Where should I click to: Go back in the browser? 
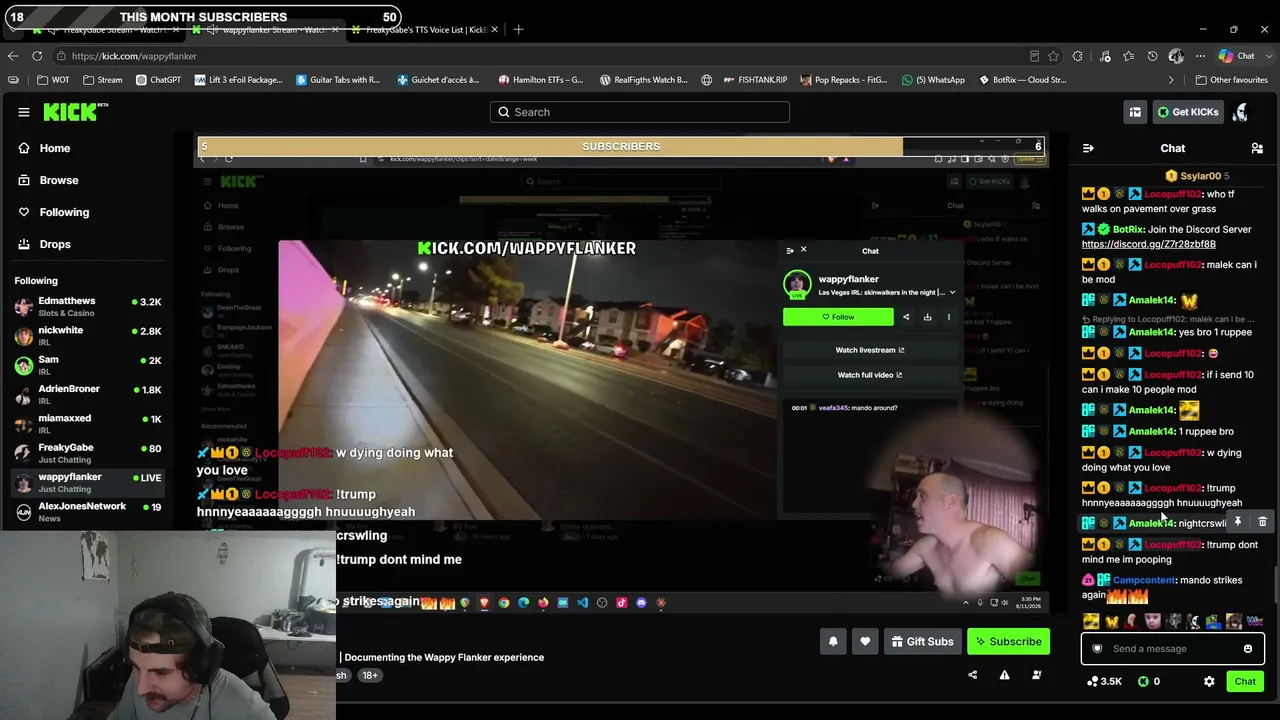click(13, 56)
